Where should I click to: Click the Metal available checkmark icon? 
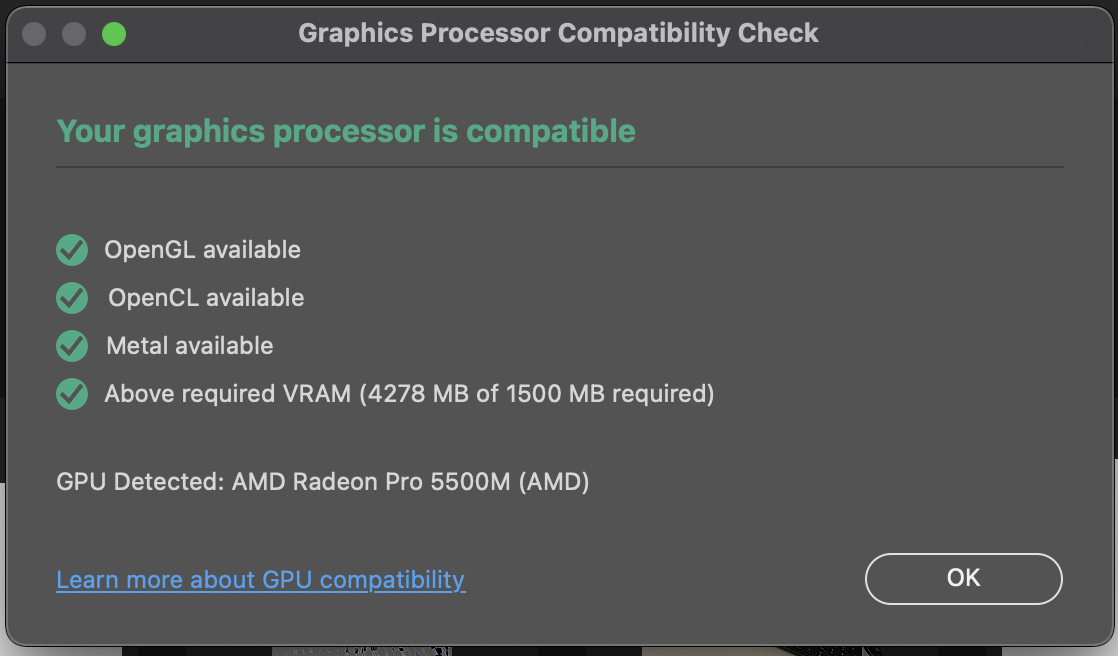click(x=72, y=346)
